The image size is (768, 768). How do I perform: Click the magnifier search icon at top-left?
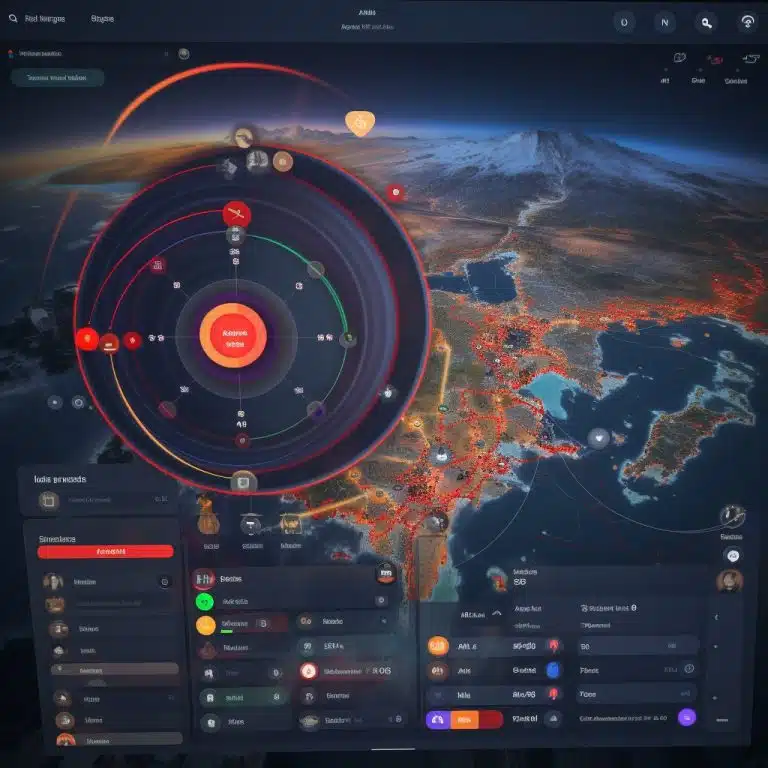pyautogui.click(x=13, y=19)
